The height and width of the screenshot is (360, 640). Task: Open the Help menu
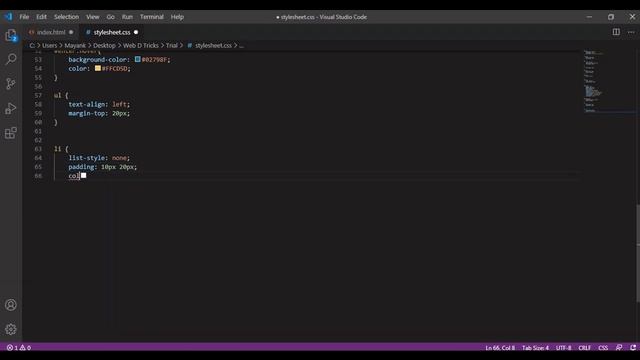pos(177,17)
